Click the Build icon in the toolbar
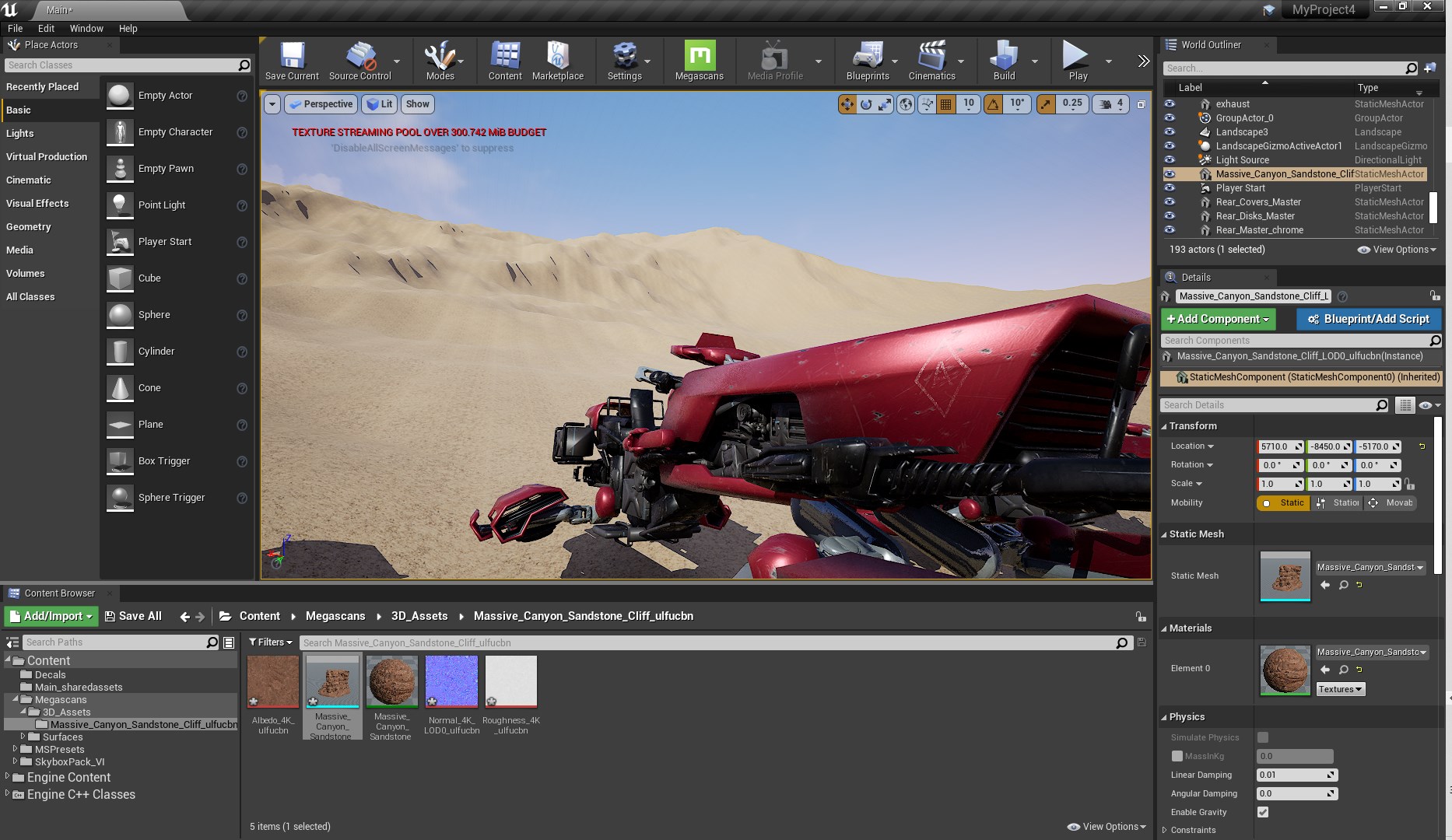1452x840 pixels. tap(1005, 61)
